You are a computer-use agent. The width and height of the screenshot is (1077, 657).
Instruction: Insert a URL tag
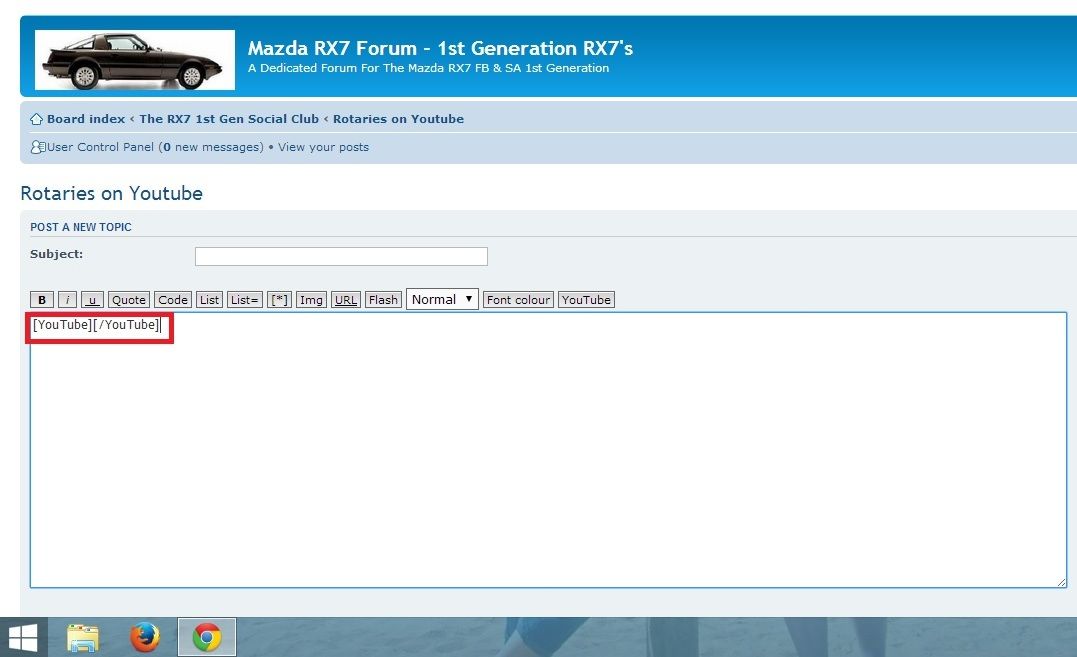tap(345, 300)
